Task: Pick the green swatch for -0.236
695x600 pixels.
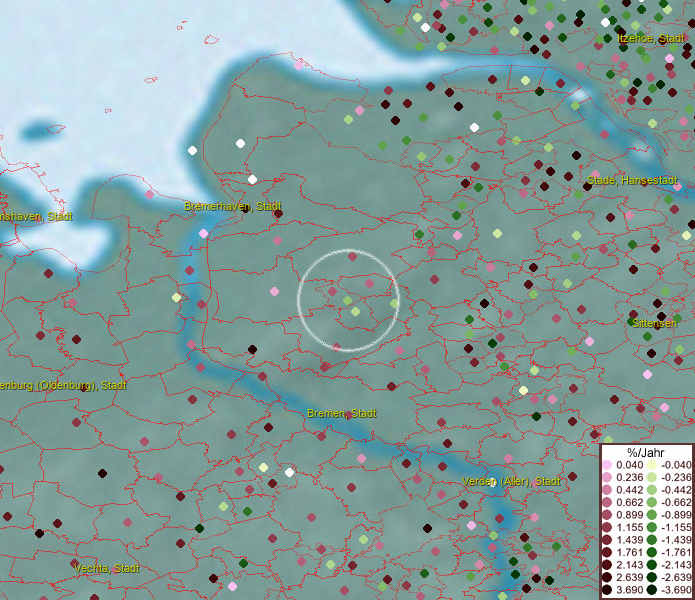Action: tap(652, 477)
